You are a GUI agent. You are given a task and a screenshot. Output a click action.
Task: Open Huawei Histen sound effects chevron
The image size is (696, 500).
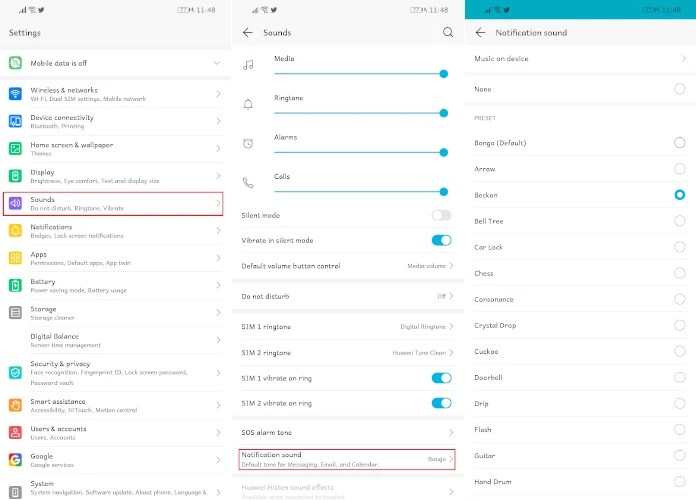point(451,491)
